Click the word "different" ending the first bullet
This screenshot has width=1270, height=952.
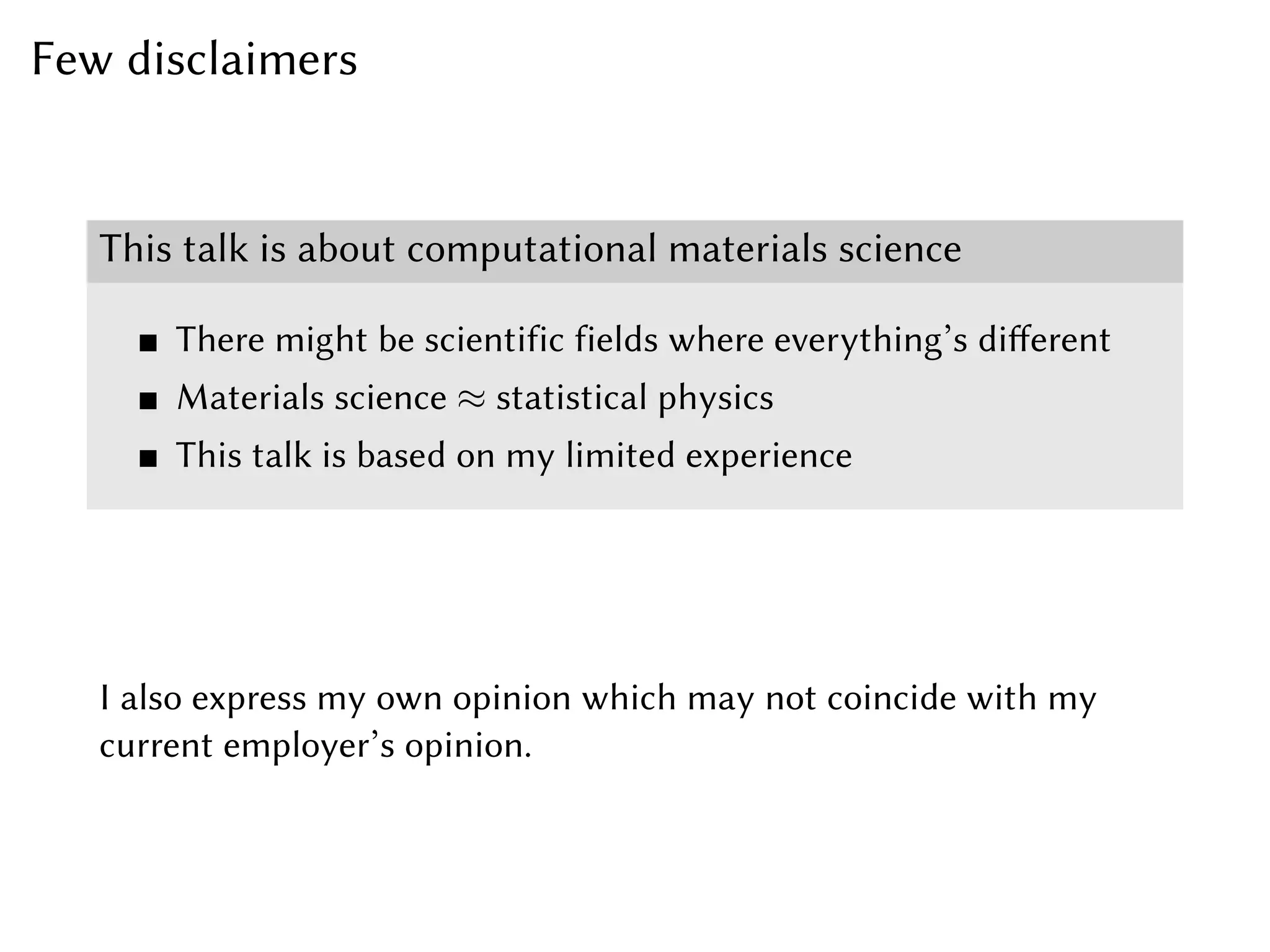[1044, 340]
